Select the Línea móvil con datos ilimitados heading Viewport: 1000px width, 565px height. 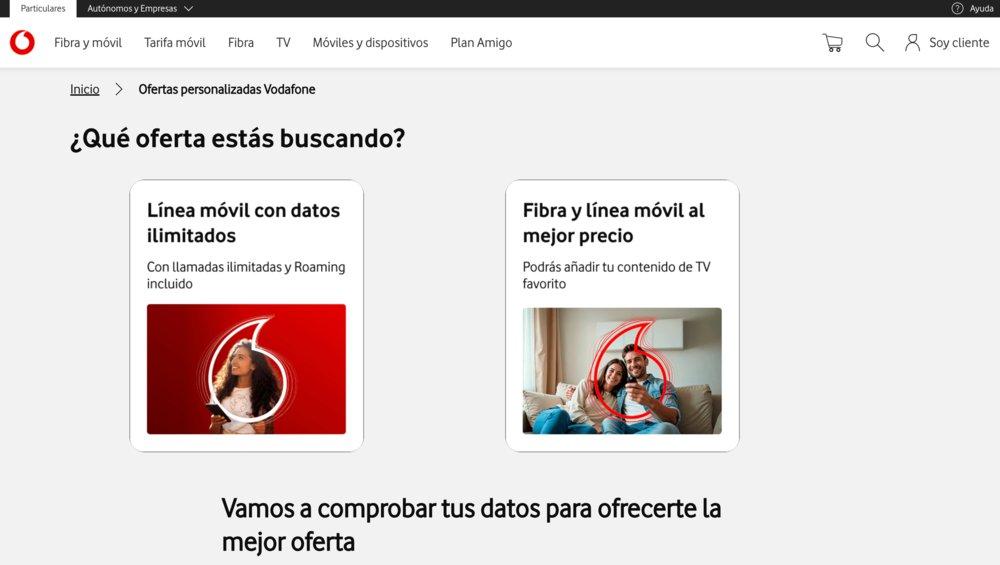pyautogui.click(x=244, y=223)
